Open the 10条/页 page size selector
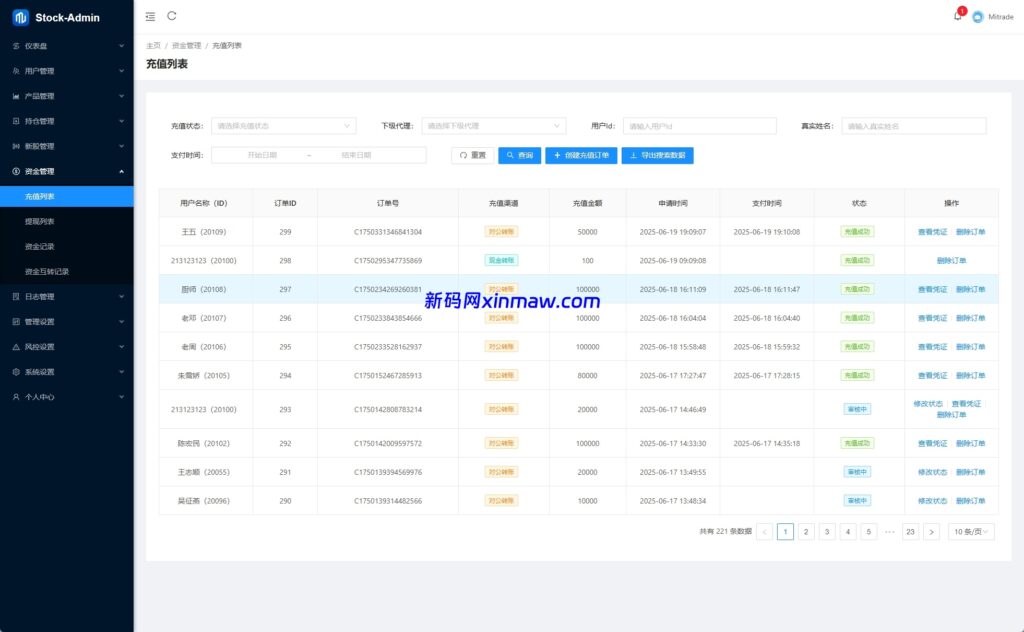Viewport: 1024px width, 632px height. (971, 532)
